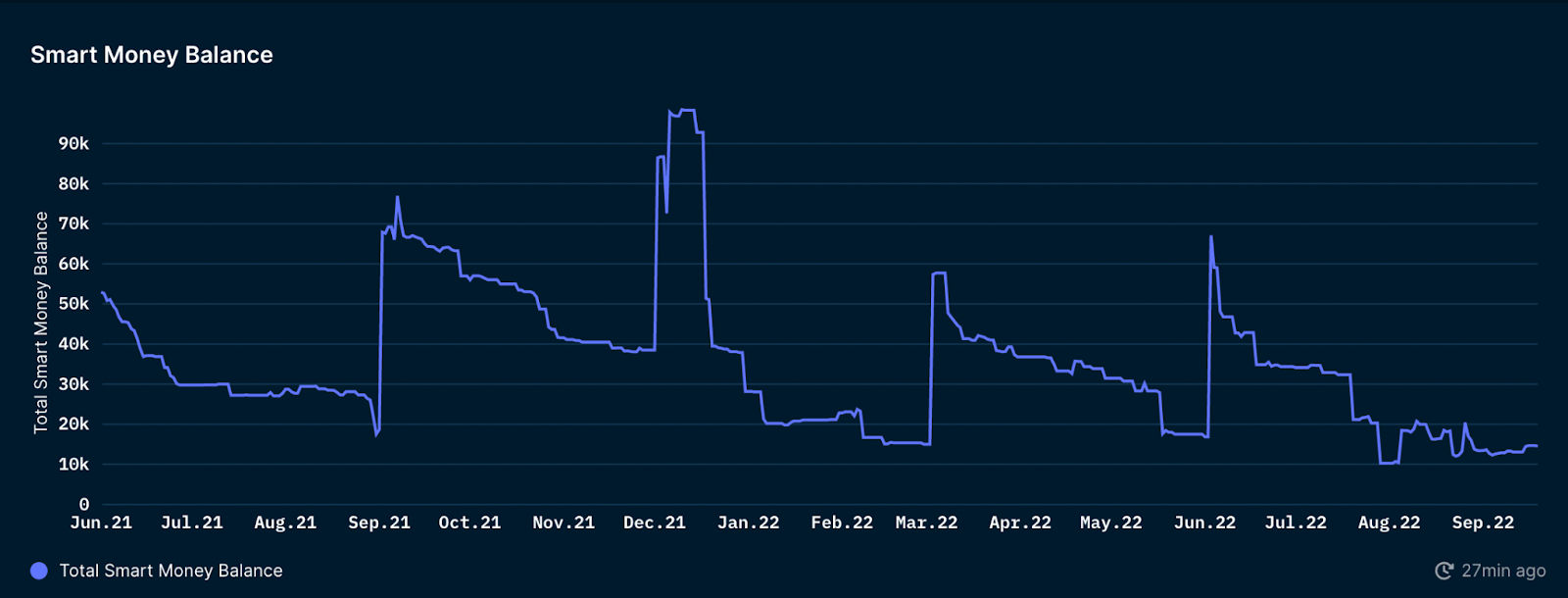
Task: Select the Mar.22 x-axis label
Action: pos(926,523)
